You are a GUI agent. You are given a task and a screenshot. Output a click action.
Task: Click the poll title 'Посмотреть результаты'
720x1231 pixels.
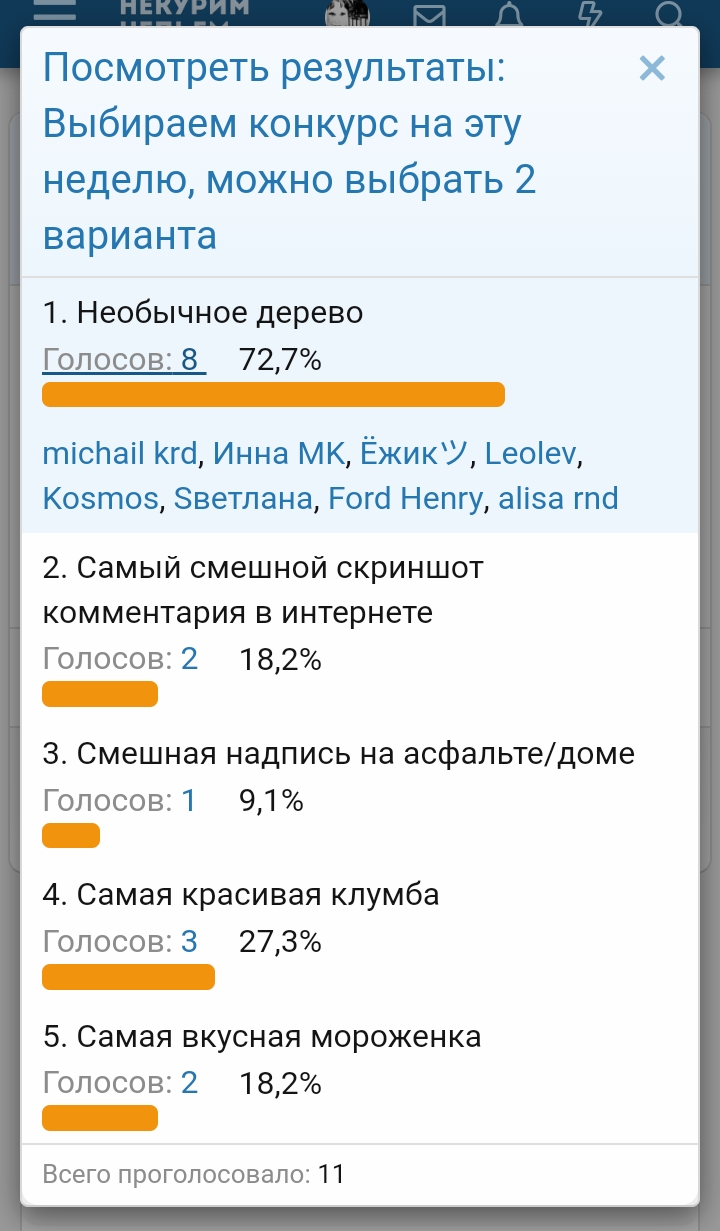point(274,69)
